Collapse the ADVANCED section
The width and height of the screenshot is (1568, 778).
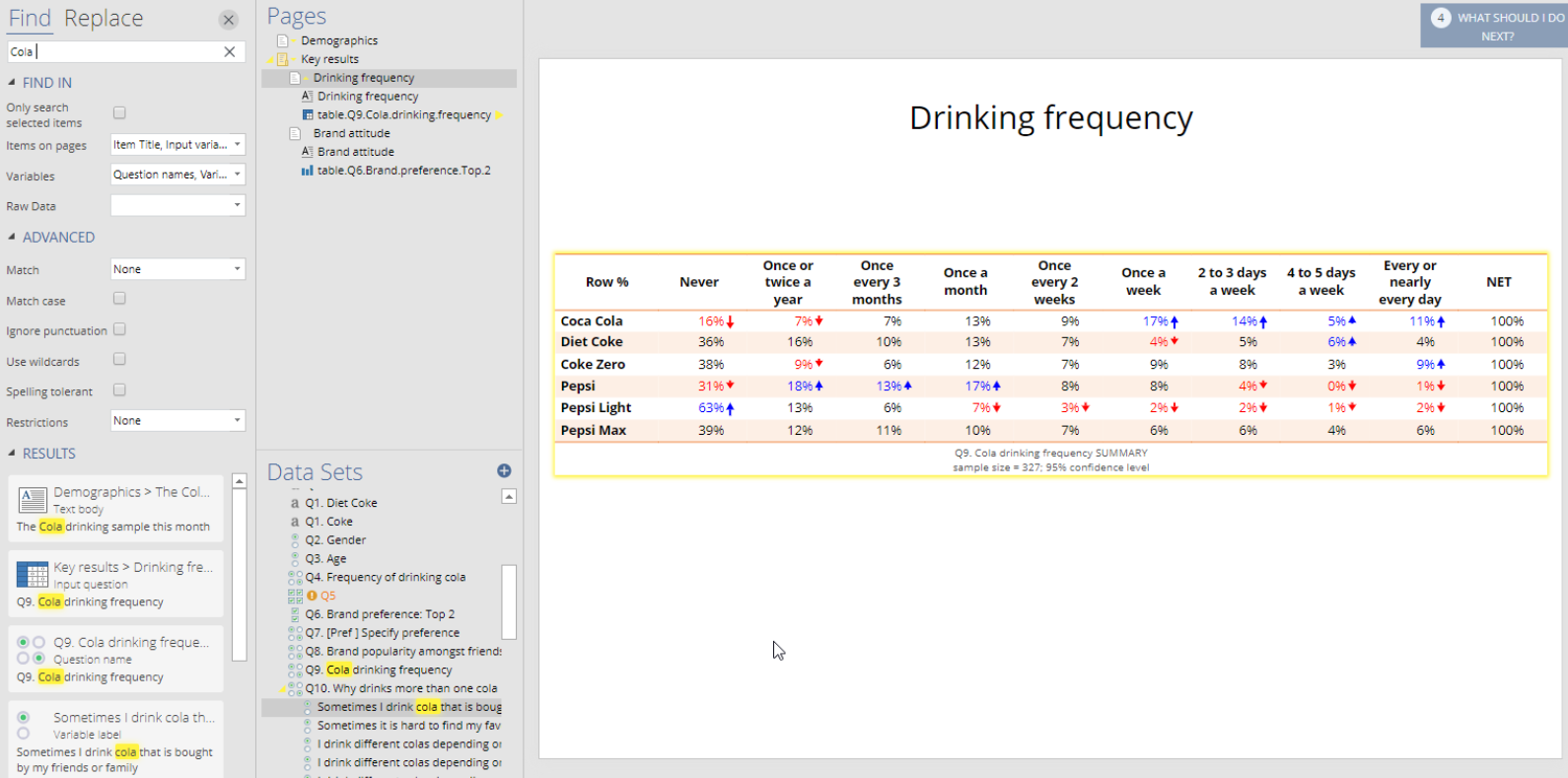tap(12, 238)
